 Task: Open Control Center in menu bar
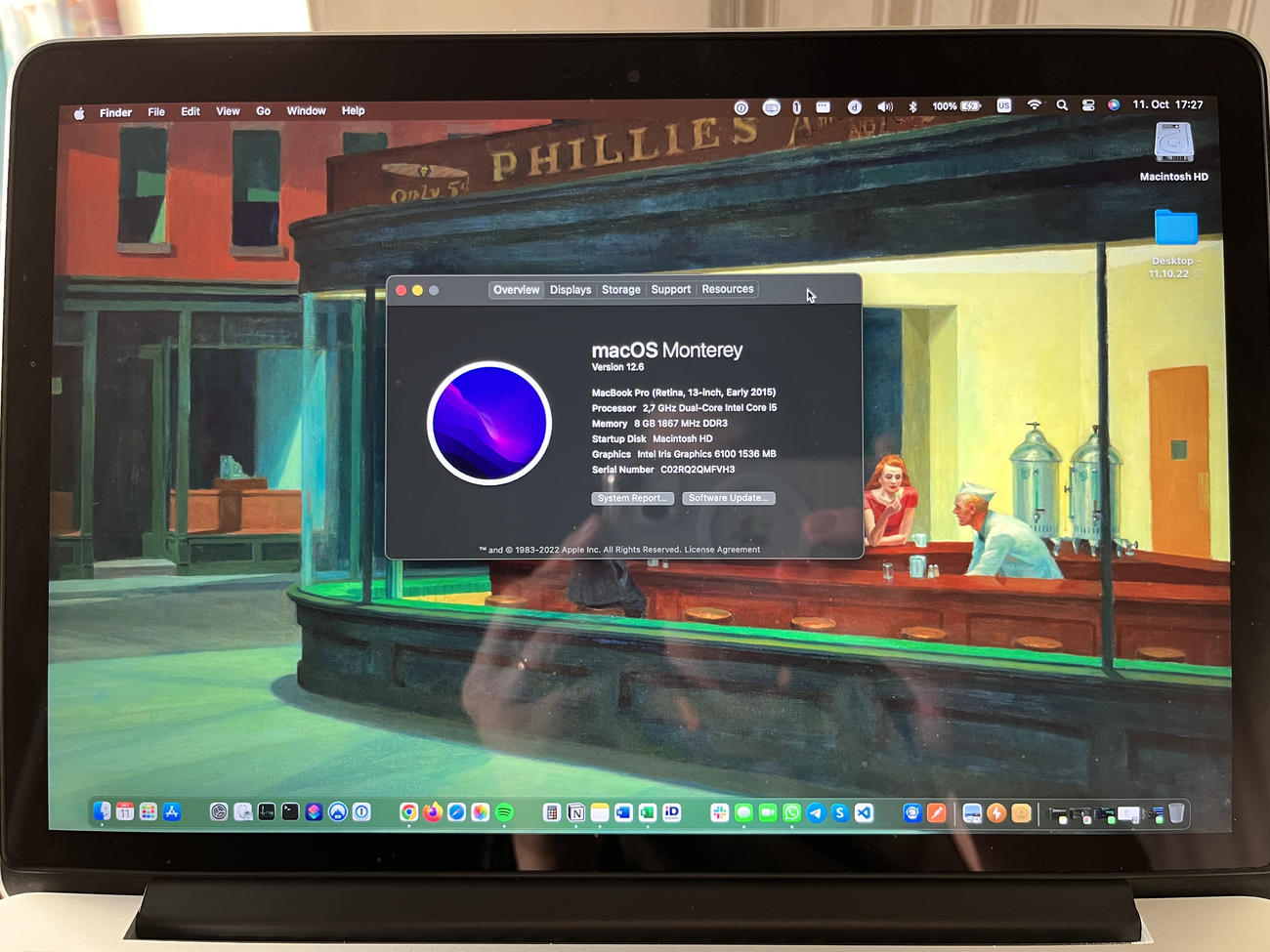click(1088, 105)
